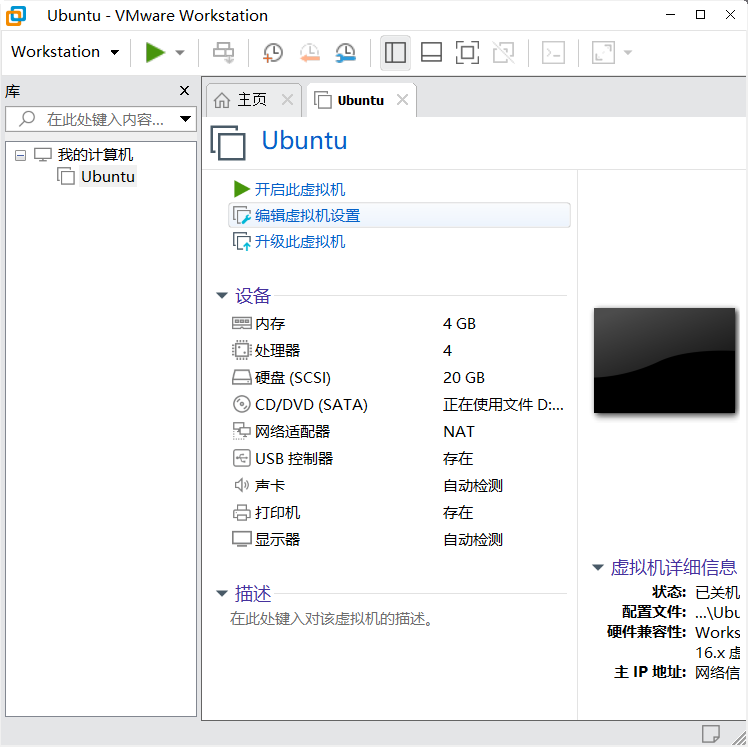This screenshot has width=748, height=747.
Task: Click the 硬盘 (SCSI) disk icon
Action: (241, 377)
